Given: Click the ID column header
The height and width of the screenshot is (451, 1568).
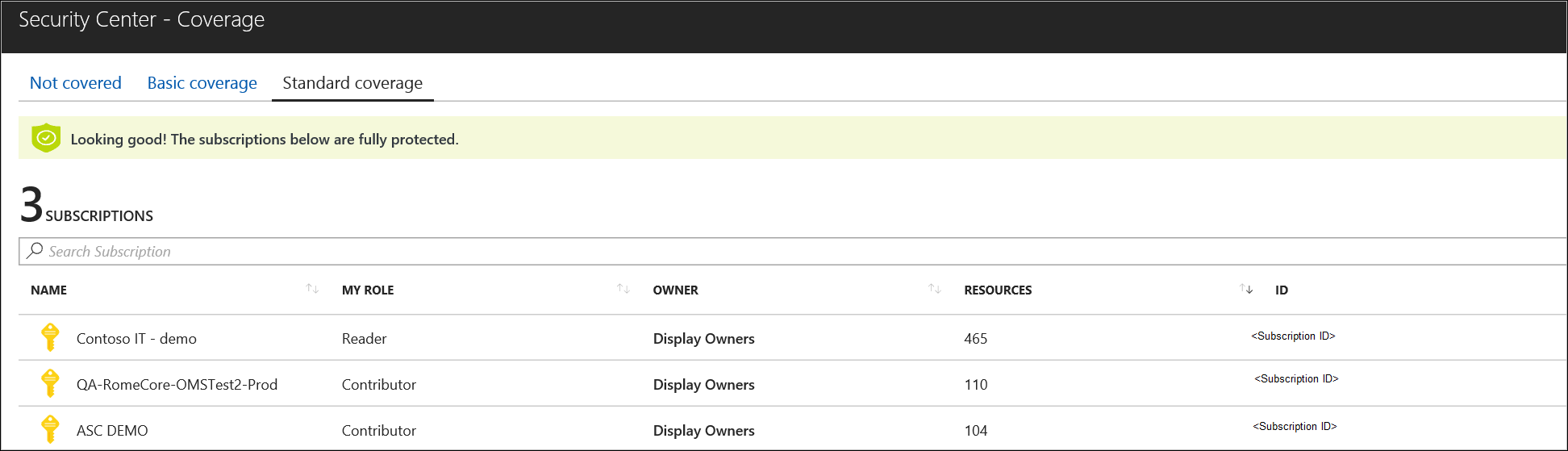Looking at the screenshot, I should [x=1282, y=290].
